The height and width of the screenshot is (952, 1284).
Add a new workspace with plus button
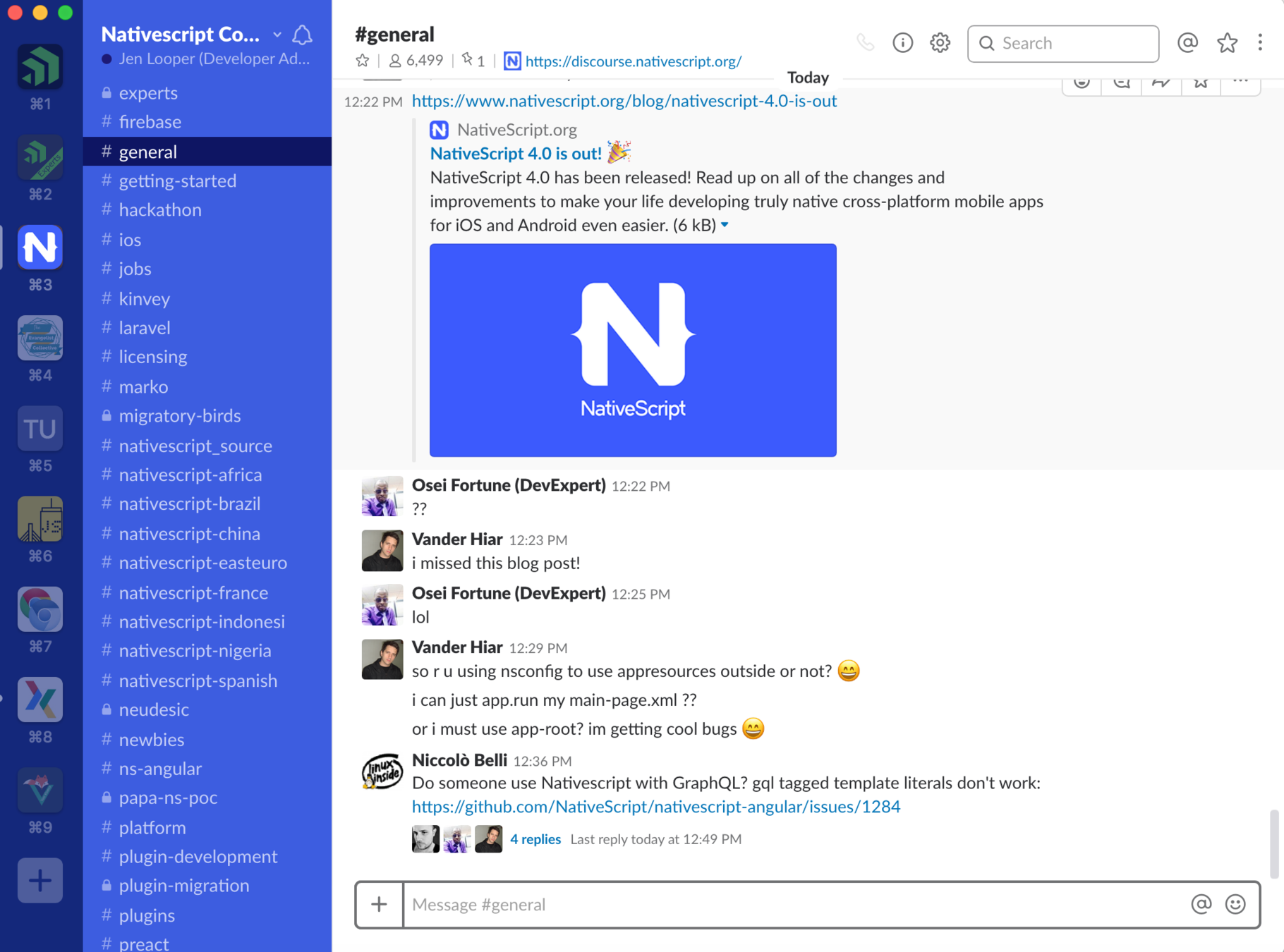pyautogui.click(x=40, y=880)
